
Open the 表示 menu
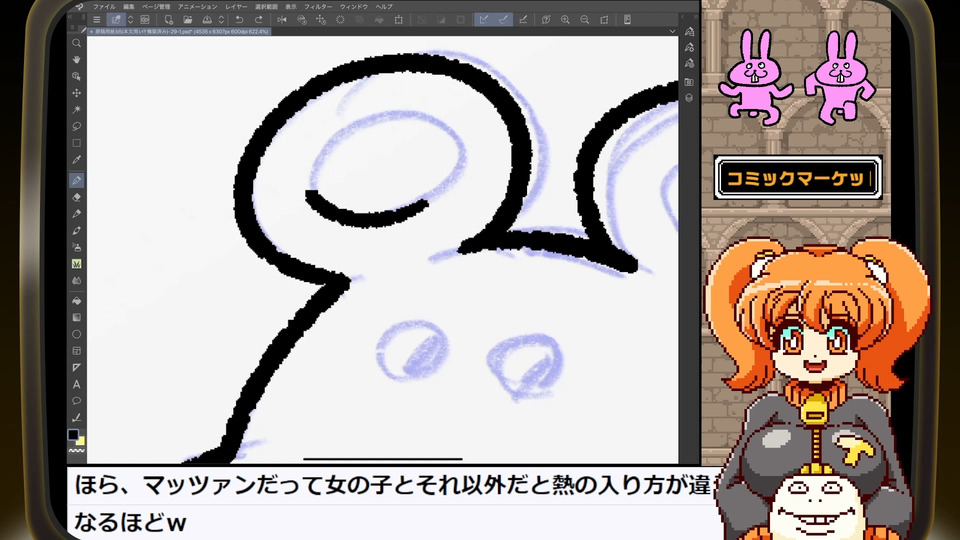291,6
